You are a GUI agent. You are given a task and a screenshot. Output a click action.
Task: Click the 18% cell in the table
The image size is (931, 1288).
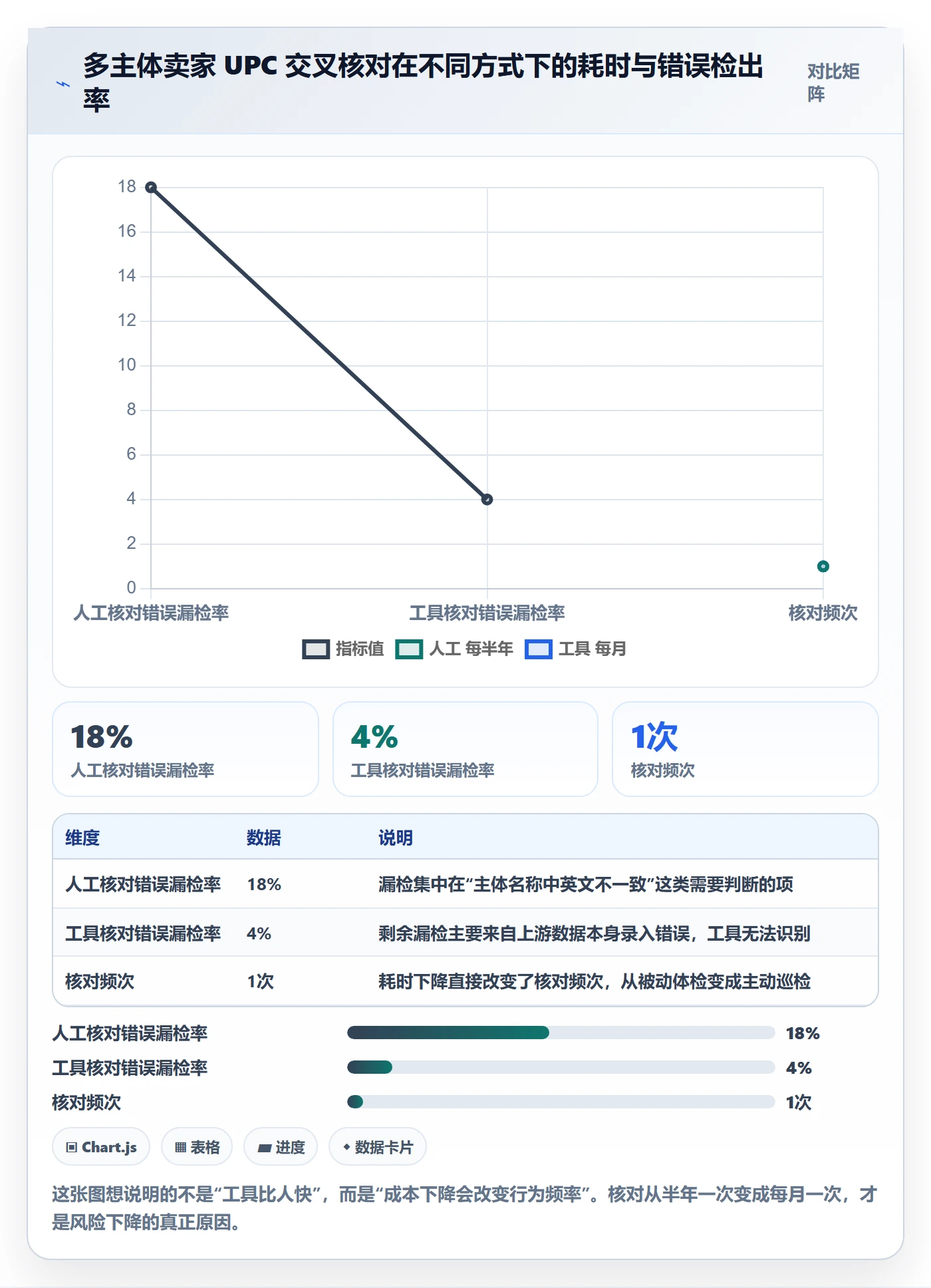tap(264, 884)
